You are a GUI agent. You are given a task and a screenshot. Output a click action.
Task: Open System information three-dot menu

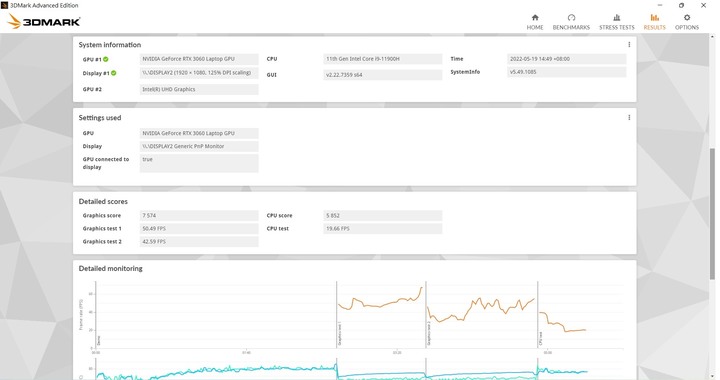pyautogui.click(x=629, y=45)
